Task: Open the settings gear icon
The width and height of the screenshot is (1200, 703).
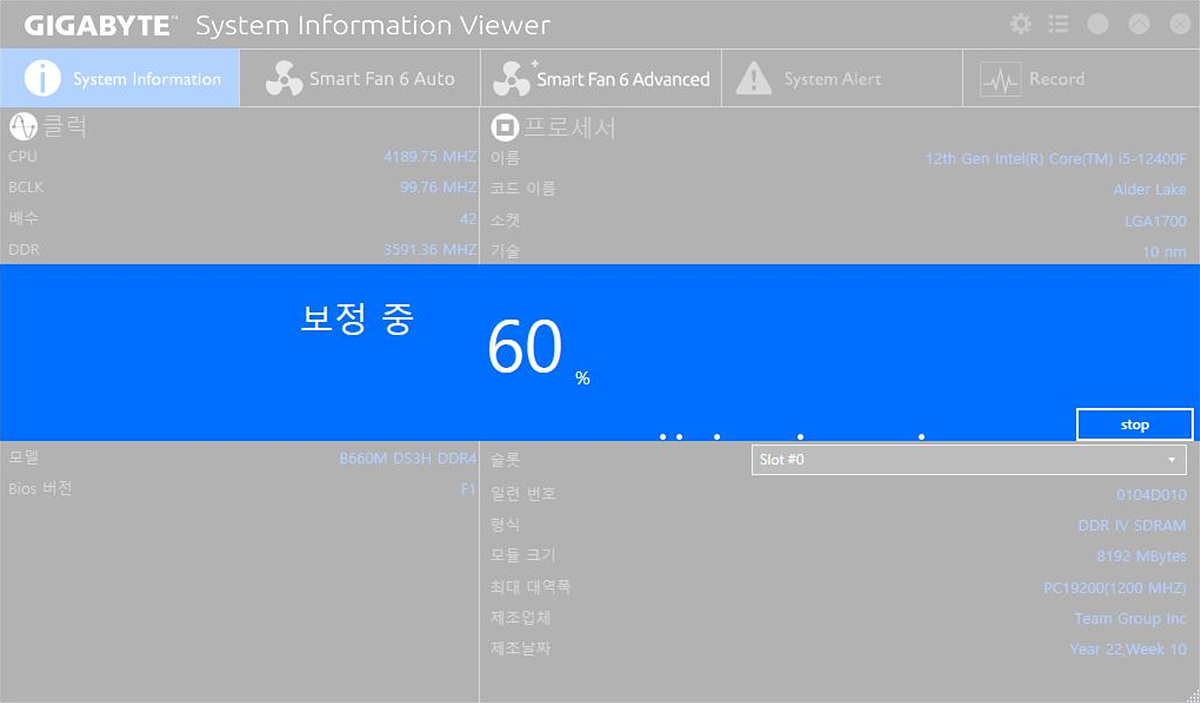Action: (x=1021, y=24)
